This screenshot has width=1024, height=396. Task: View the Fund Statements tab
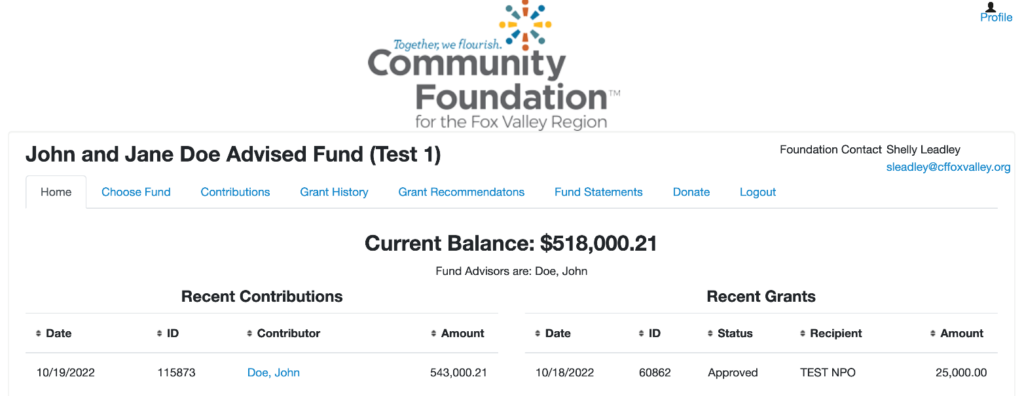click(599, 192)
